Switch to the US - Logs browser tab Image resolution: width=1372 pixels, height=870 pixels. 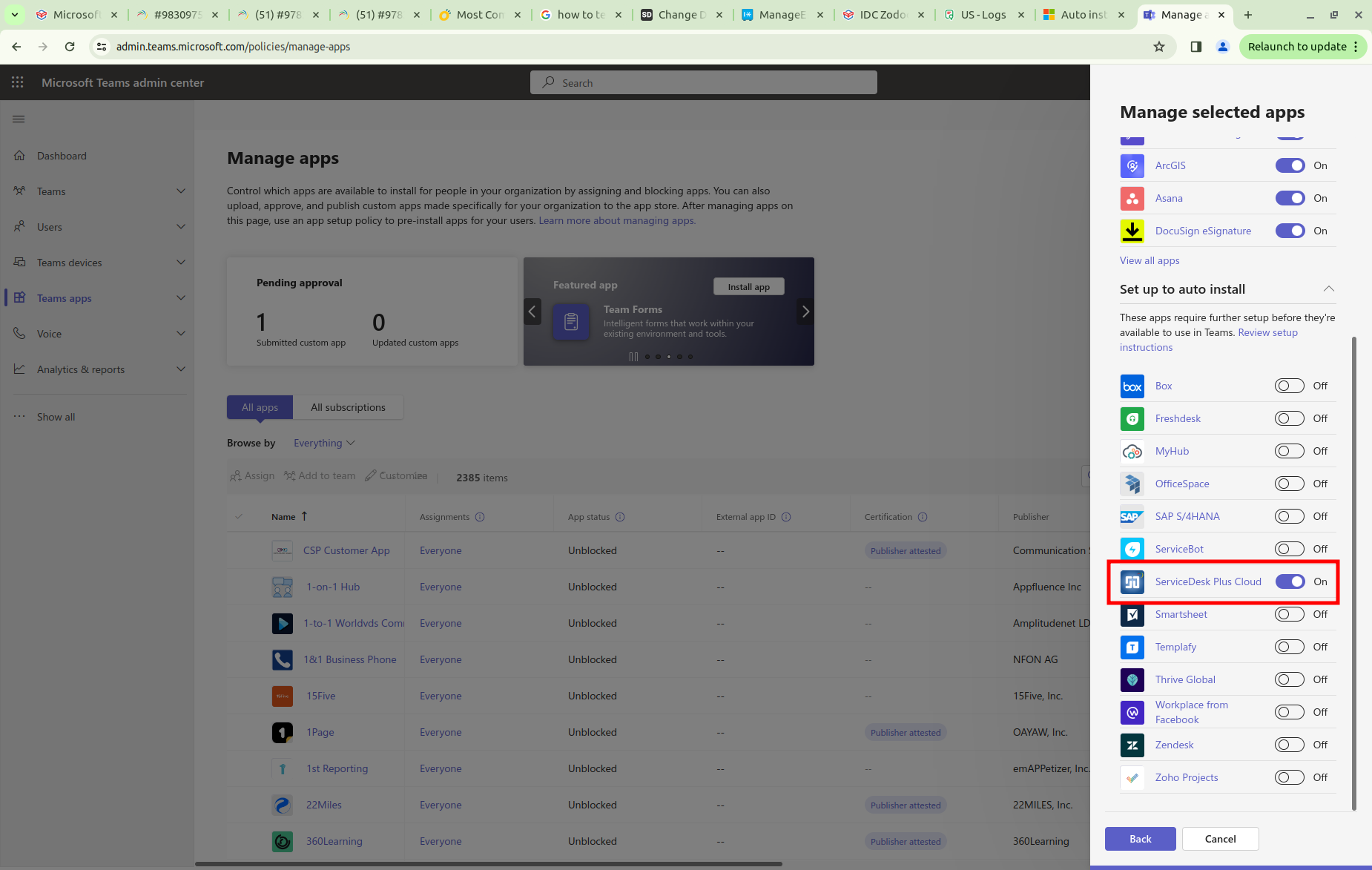point(984,15)
